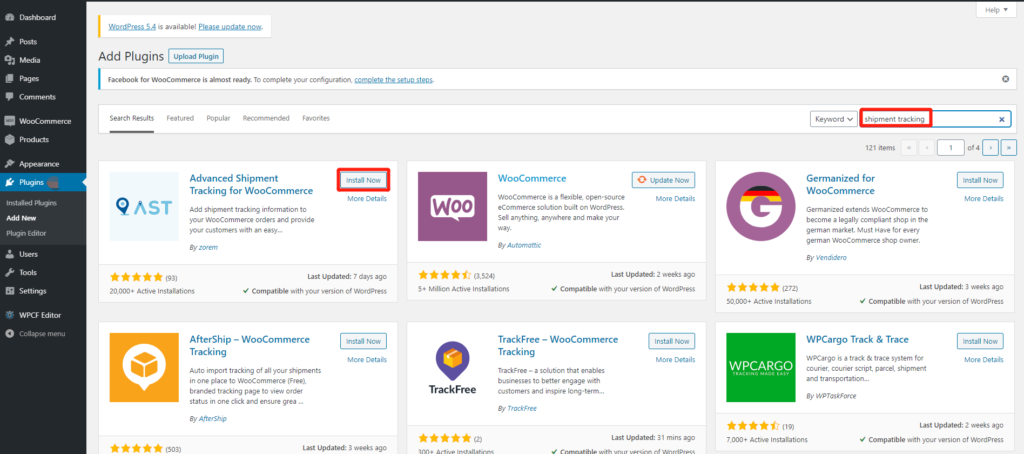This screenshot has width=1024, height=454.
Task: Click author link Automattic
Action: (524, 245)
